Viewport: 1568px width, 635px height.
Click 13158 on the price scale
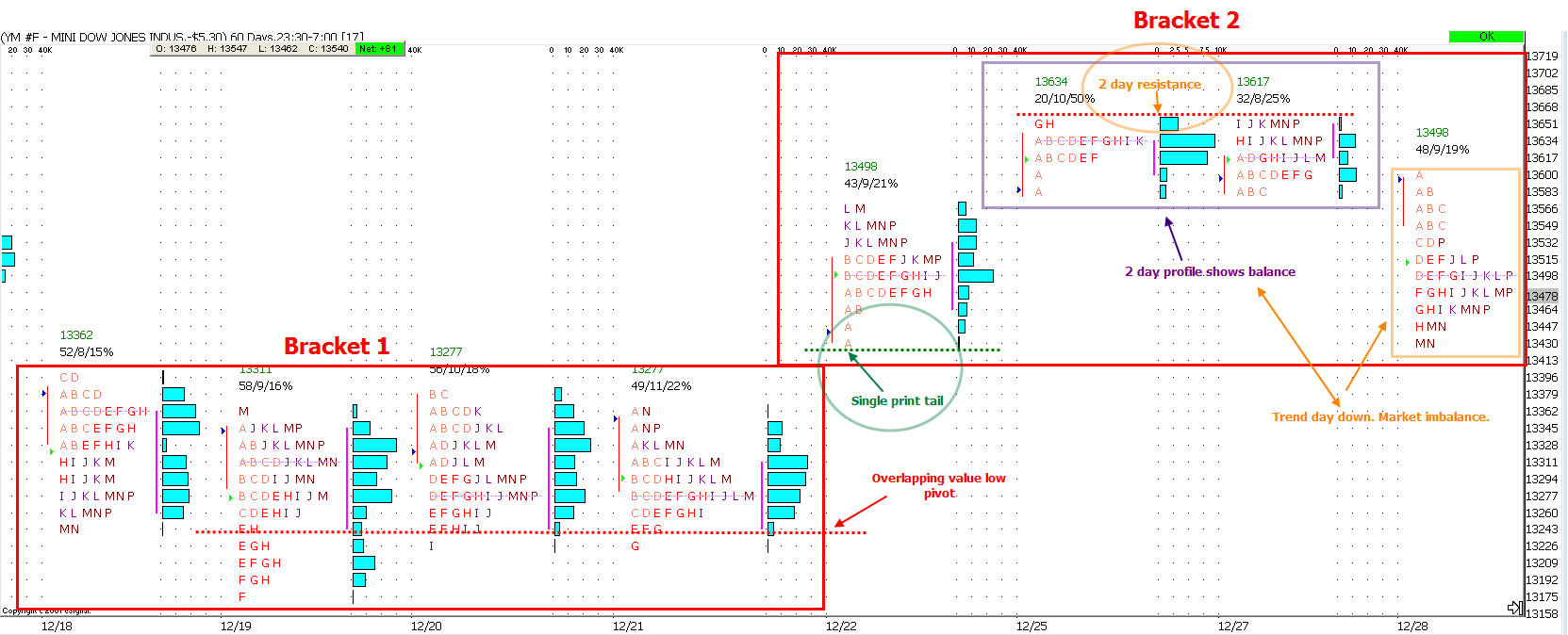point(1543,614)
